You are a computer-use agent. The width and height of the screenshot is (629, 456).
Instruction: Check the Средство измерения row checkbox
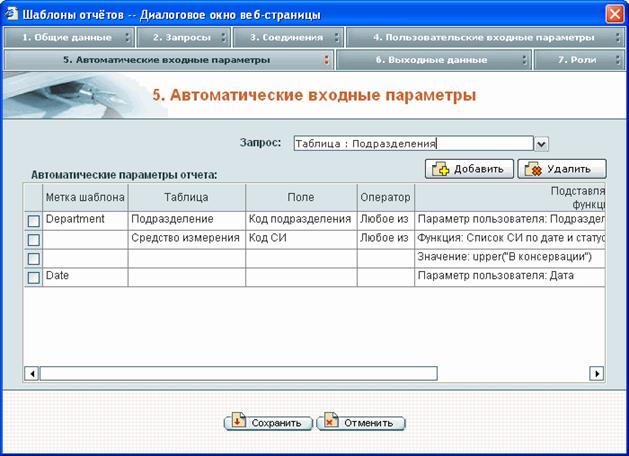(x=34, y=240)
